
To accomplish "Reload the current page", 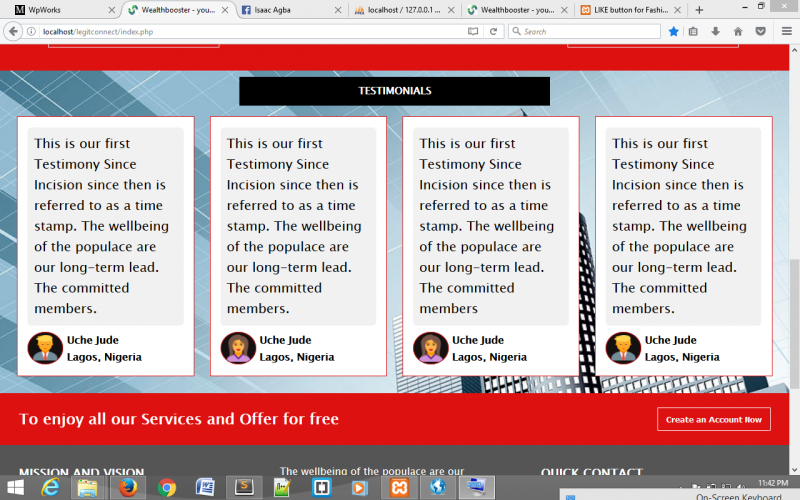I will pyautogui.click(x=493, y=32).
